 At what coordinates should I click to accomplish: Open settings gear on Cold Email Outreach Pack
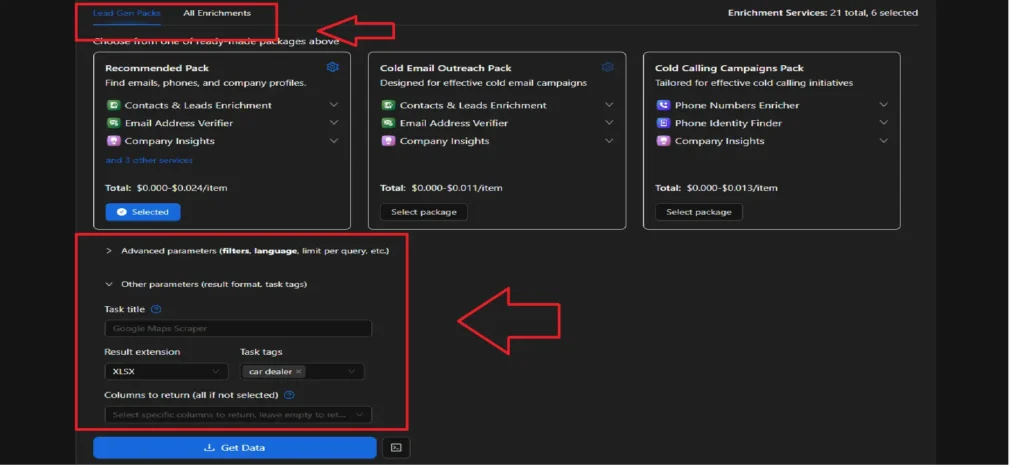(607, 67)
